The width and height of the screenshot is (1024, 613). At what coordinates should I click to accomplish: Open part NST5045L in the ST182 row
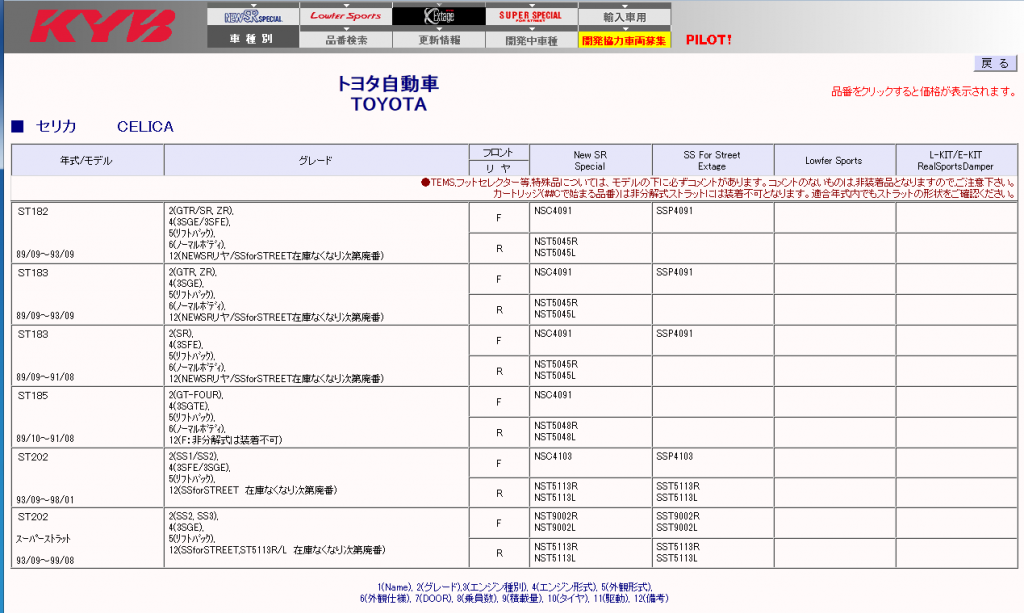[555, 253]
